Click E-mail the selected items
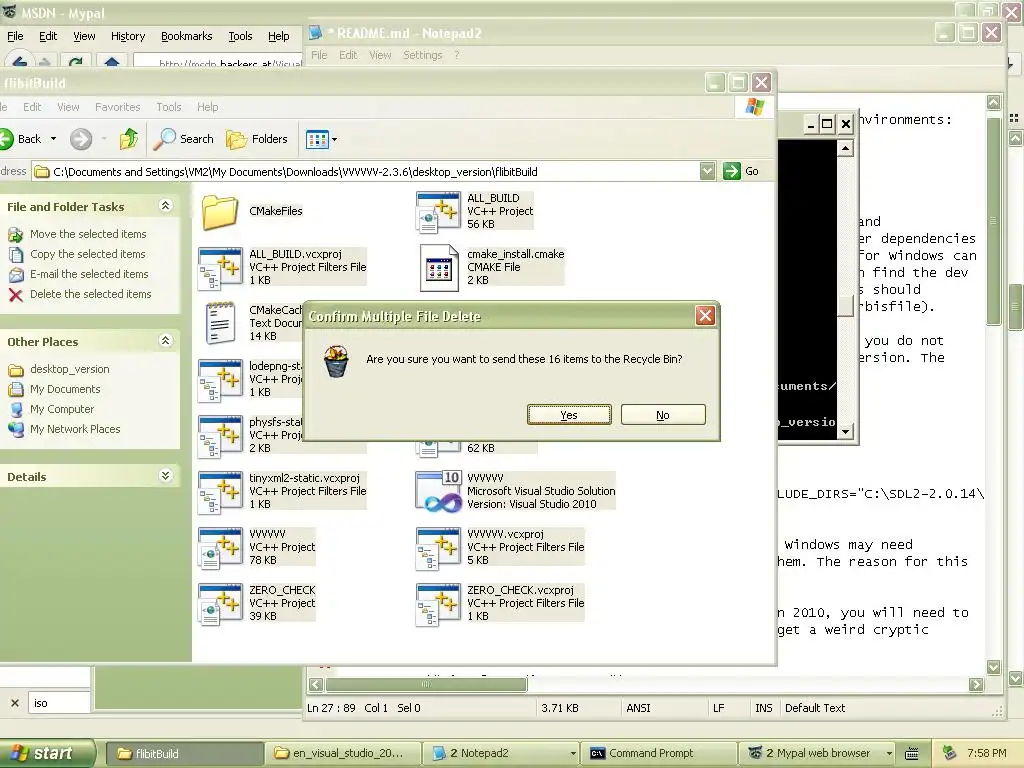The width and height of the screenshot is (1024, 768). coord(89,274)
